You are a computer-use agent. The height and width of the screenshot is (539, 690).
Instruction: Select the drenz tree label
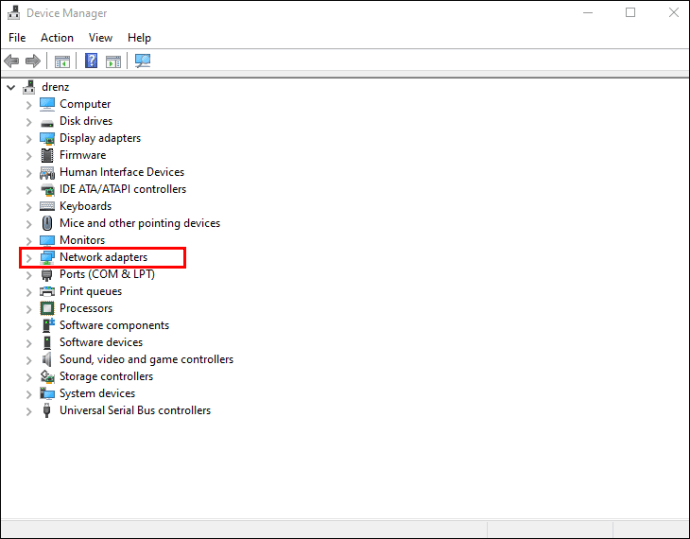(x=55, y=87)
